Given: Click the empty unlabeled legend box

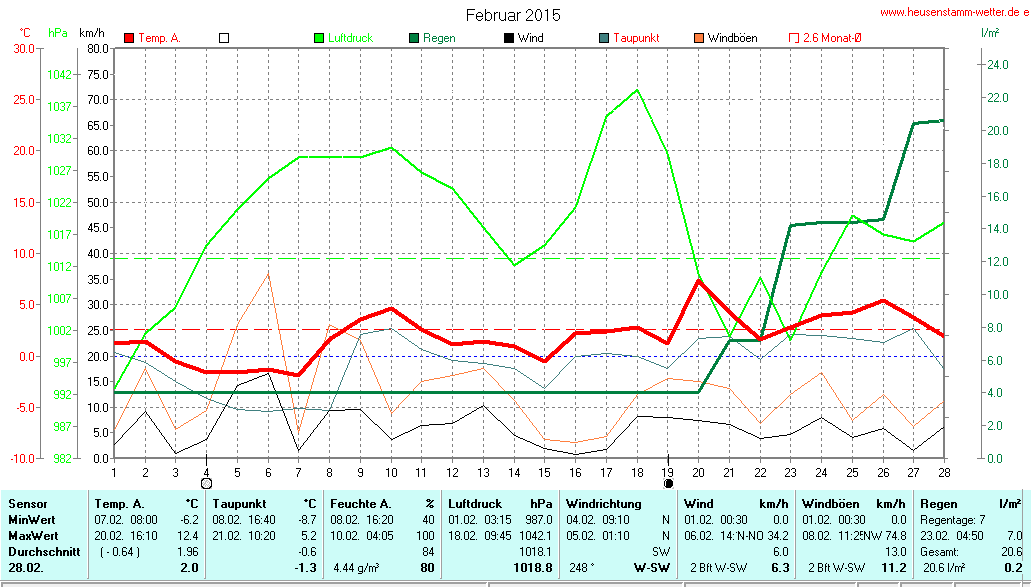Looking at the screenshot, I should point(224,38).
